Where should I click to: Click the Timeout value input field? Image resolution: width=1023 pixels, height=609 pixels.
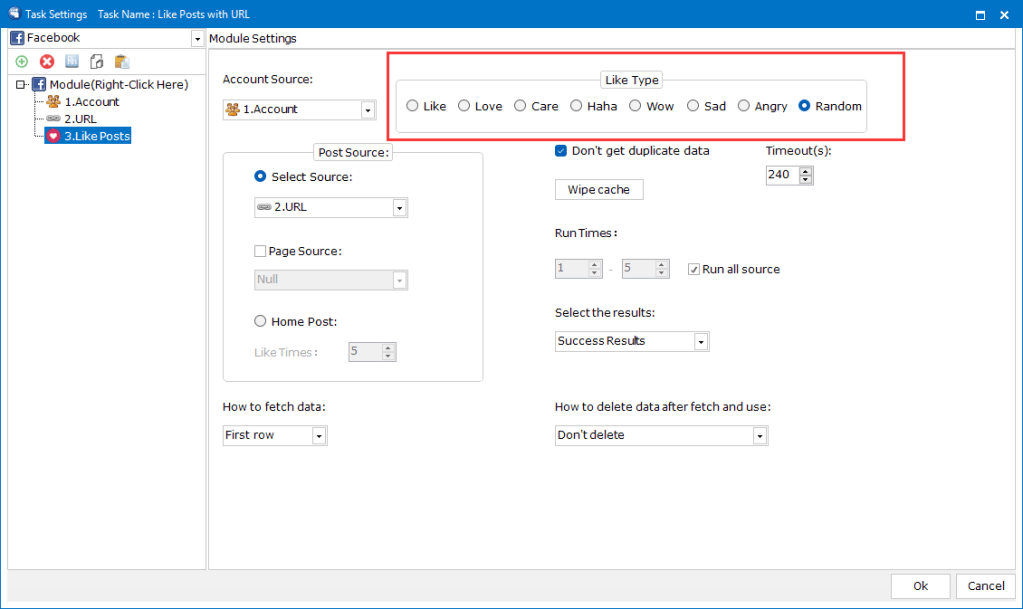(781, 175)
